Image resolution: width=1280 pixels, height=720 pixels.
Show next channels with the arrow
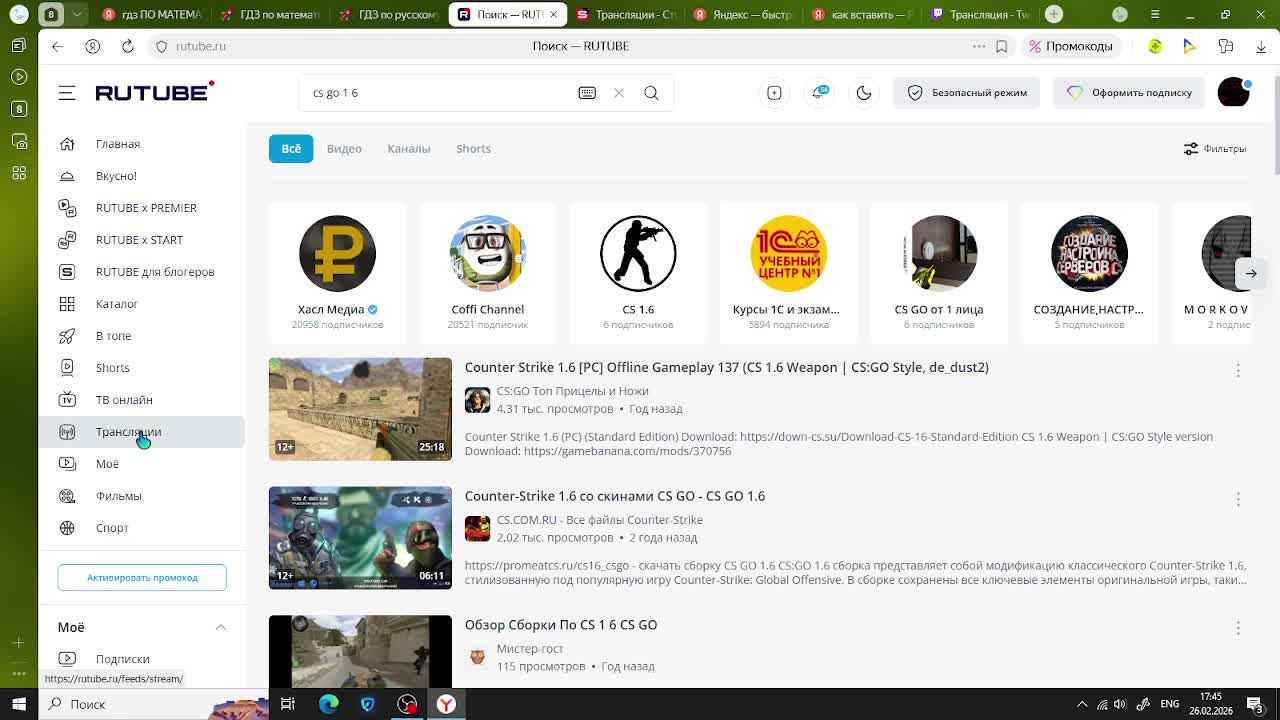click(x=1251, y=273)
